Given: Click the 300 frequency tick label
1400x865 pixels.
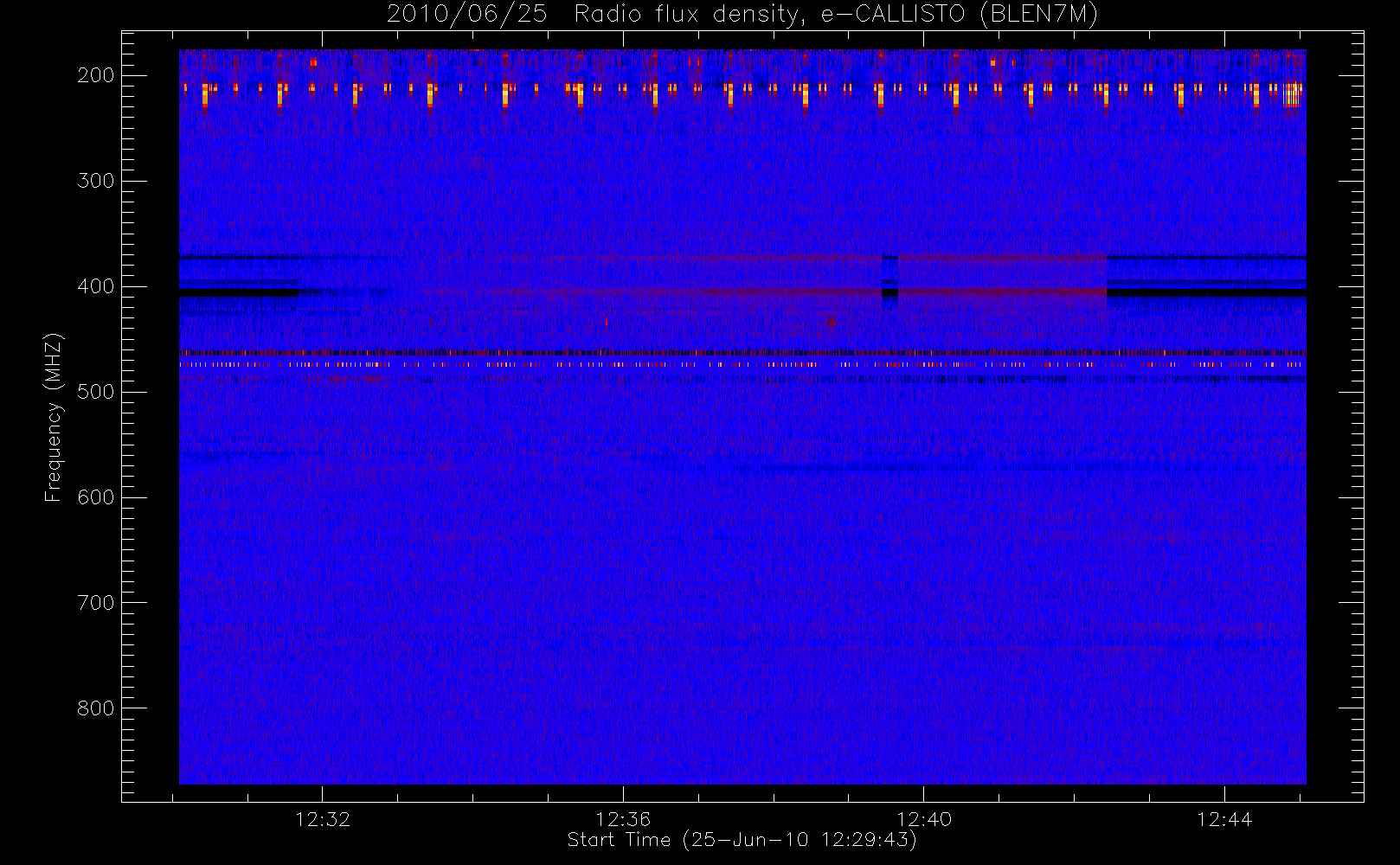Looking at the screenshot, I should (x=96, y=181).
